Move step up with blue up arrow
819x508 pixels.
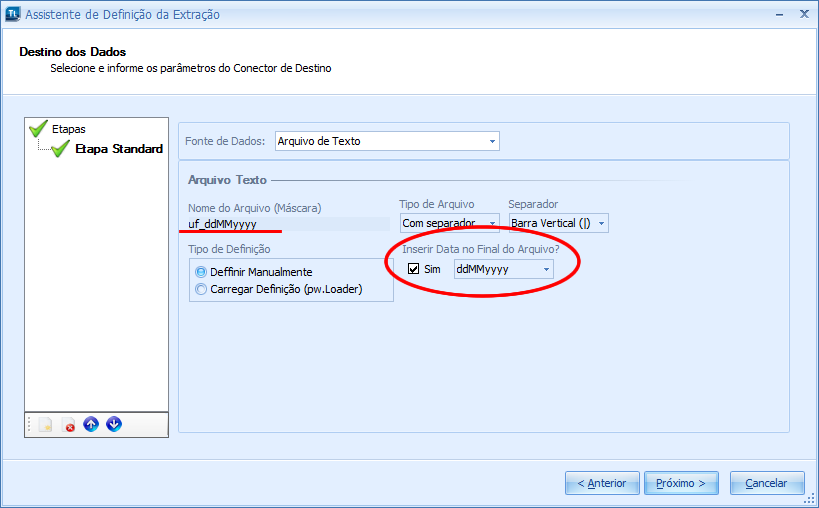(91, 424)
